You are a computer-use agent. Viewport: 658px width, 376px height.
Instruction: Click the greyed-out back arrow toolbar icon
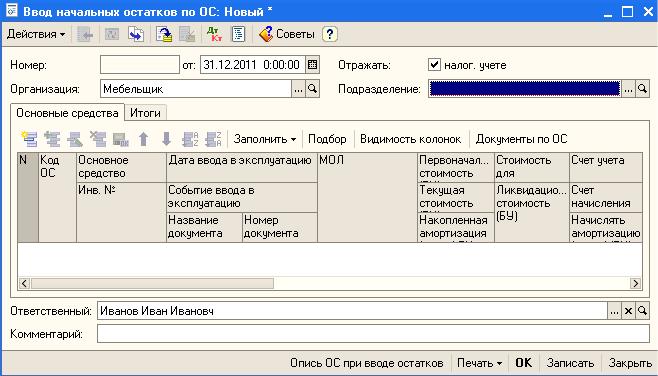(85, 34)
